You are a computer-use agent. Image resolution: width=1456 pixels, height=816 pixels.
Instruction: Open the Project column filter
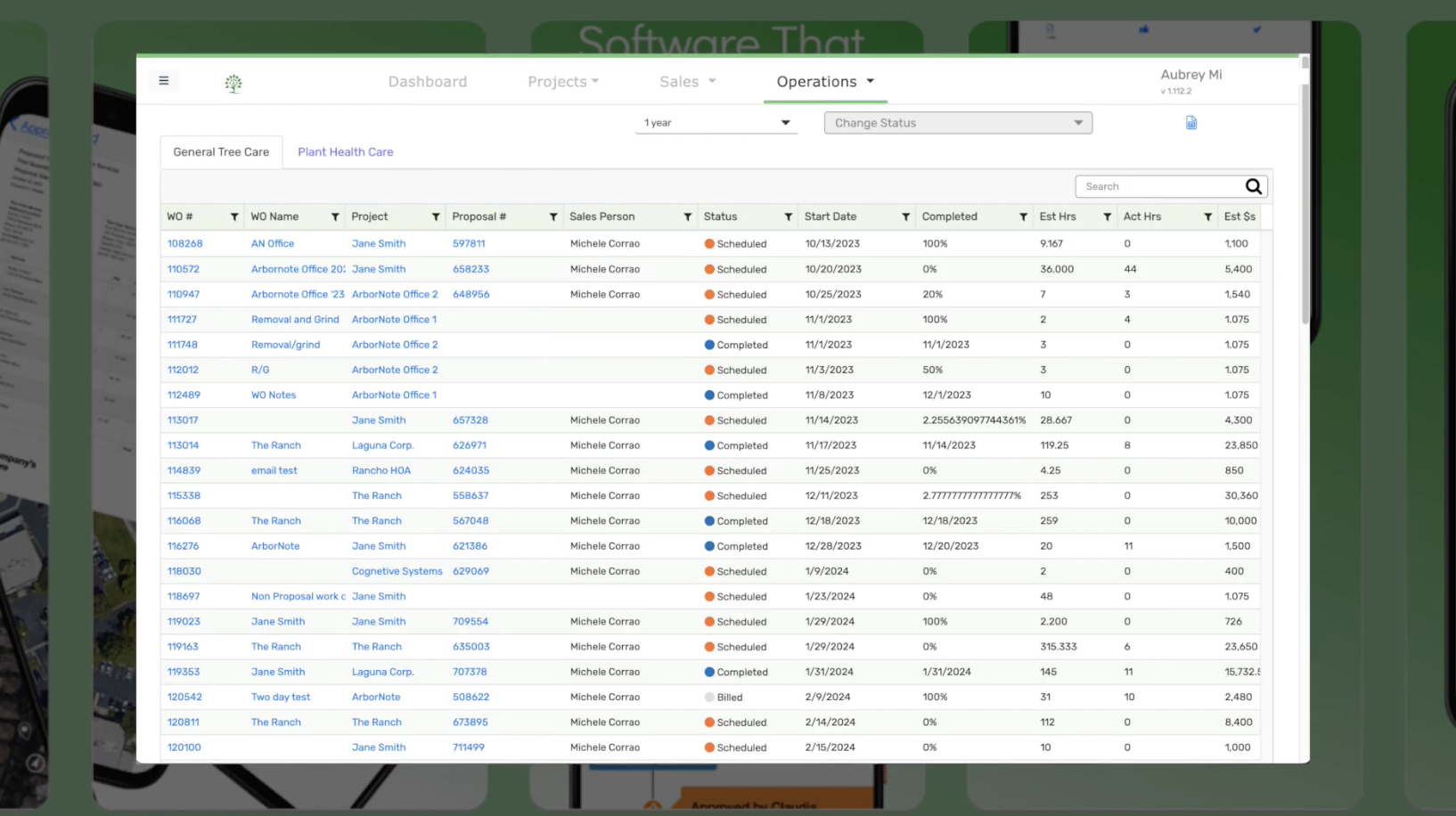click(x=436, y=216)
